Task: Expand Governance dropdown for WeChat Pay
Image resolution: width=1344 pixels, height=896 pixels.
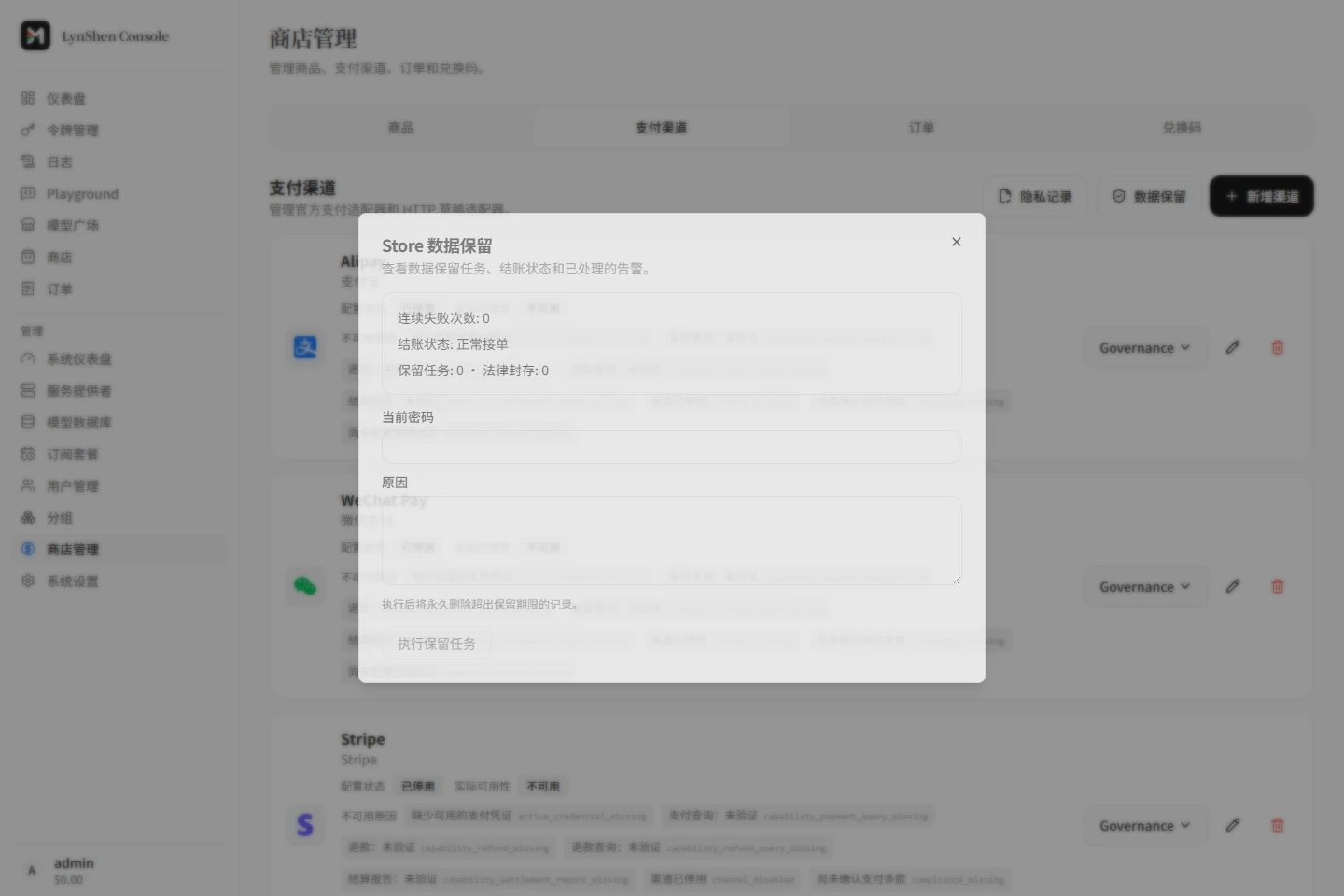Action: click(x=1145, y=586)
